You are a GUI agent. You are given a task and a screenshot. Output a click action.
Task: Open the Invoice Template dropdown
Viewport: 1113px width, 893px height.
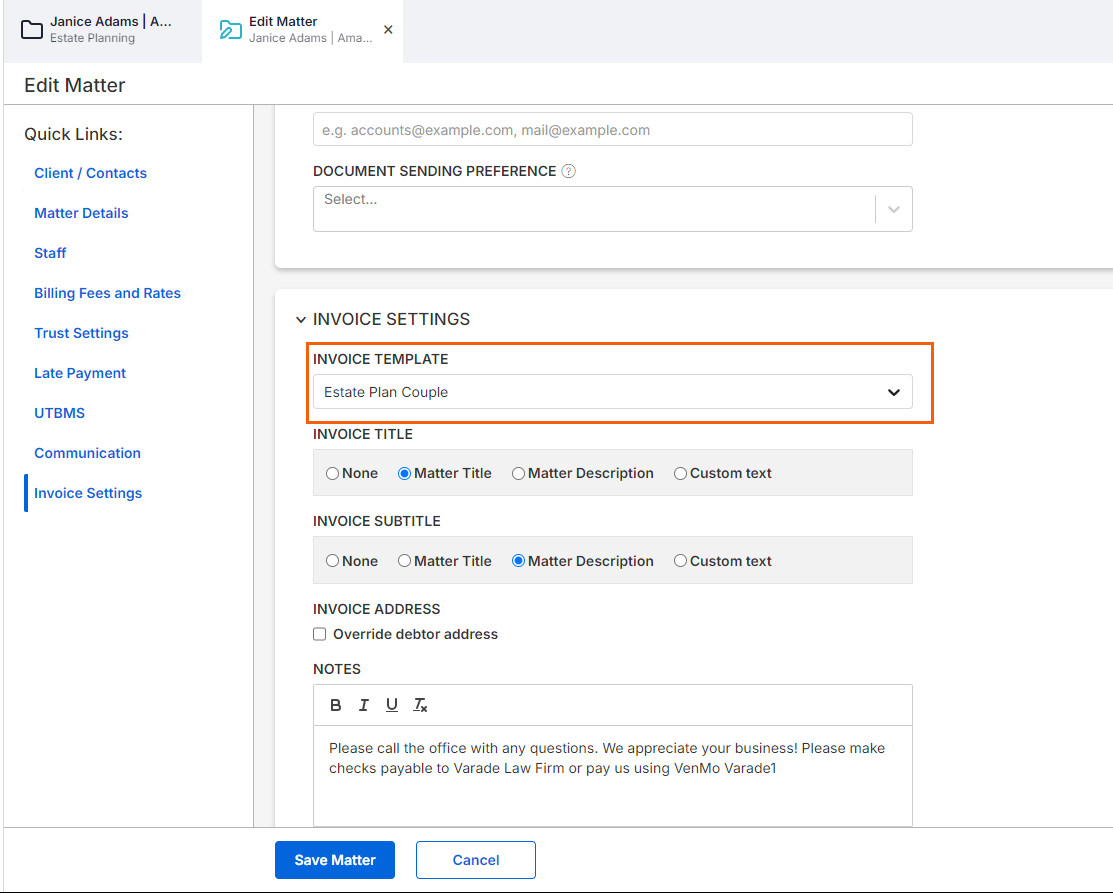pos(612,392)
